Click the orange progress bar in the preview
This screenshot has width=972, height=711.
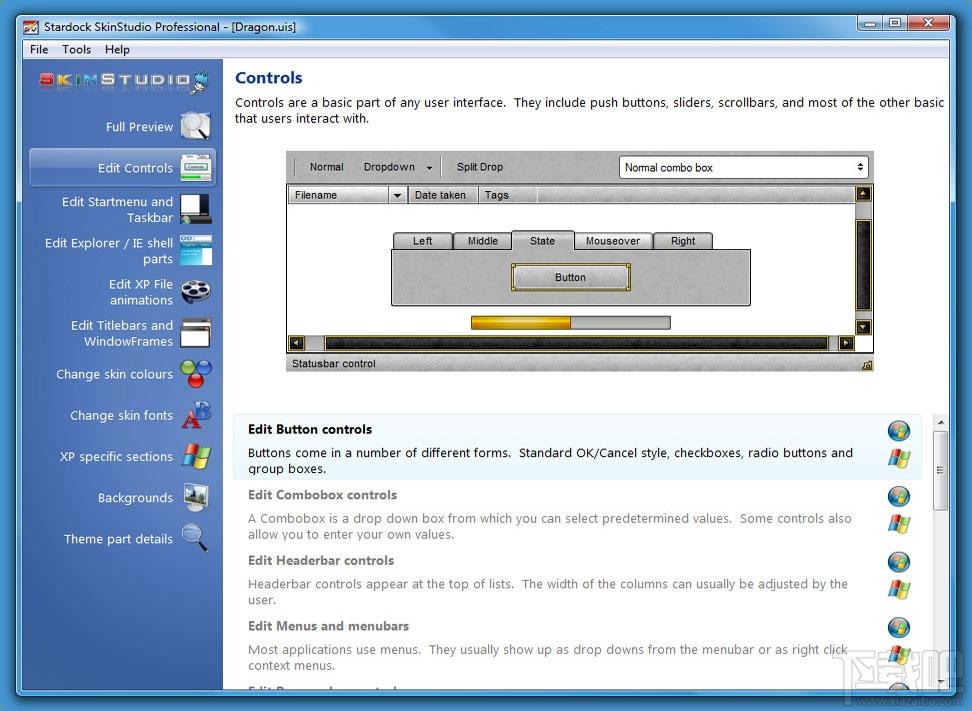pyautogui.click(x=570, y=322)
